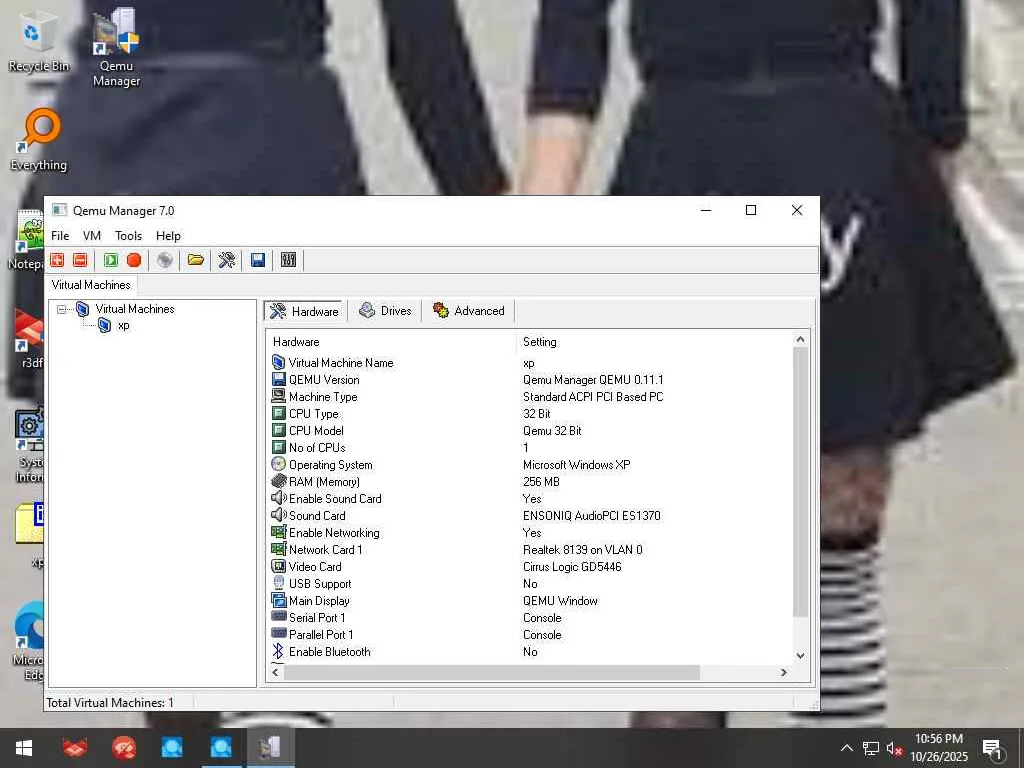Select the Virtual Machines panel tab
This screenshot has height=768, width=1024.
(x=91, y=285)
